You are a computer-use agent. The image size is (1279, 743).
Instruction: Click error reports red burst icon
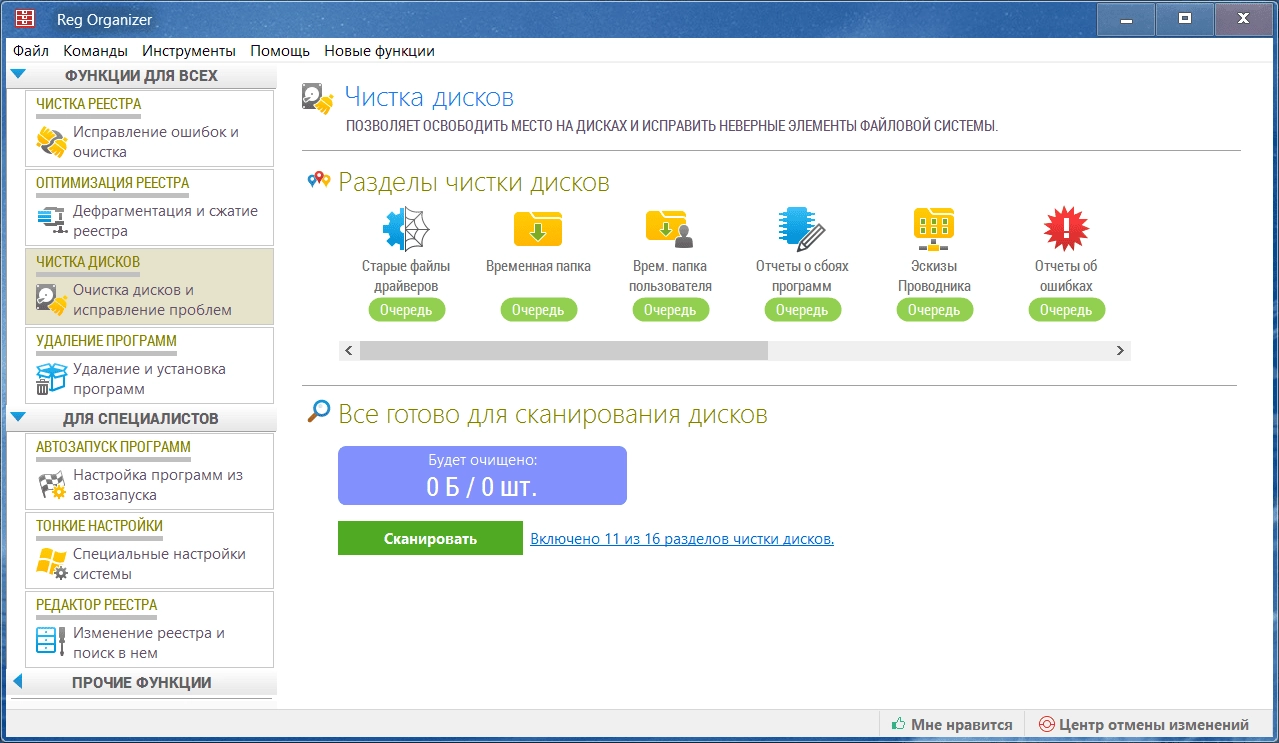[1066, 229]
